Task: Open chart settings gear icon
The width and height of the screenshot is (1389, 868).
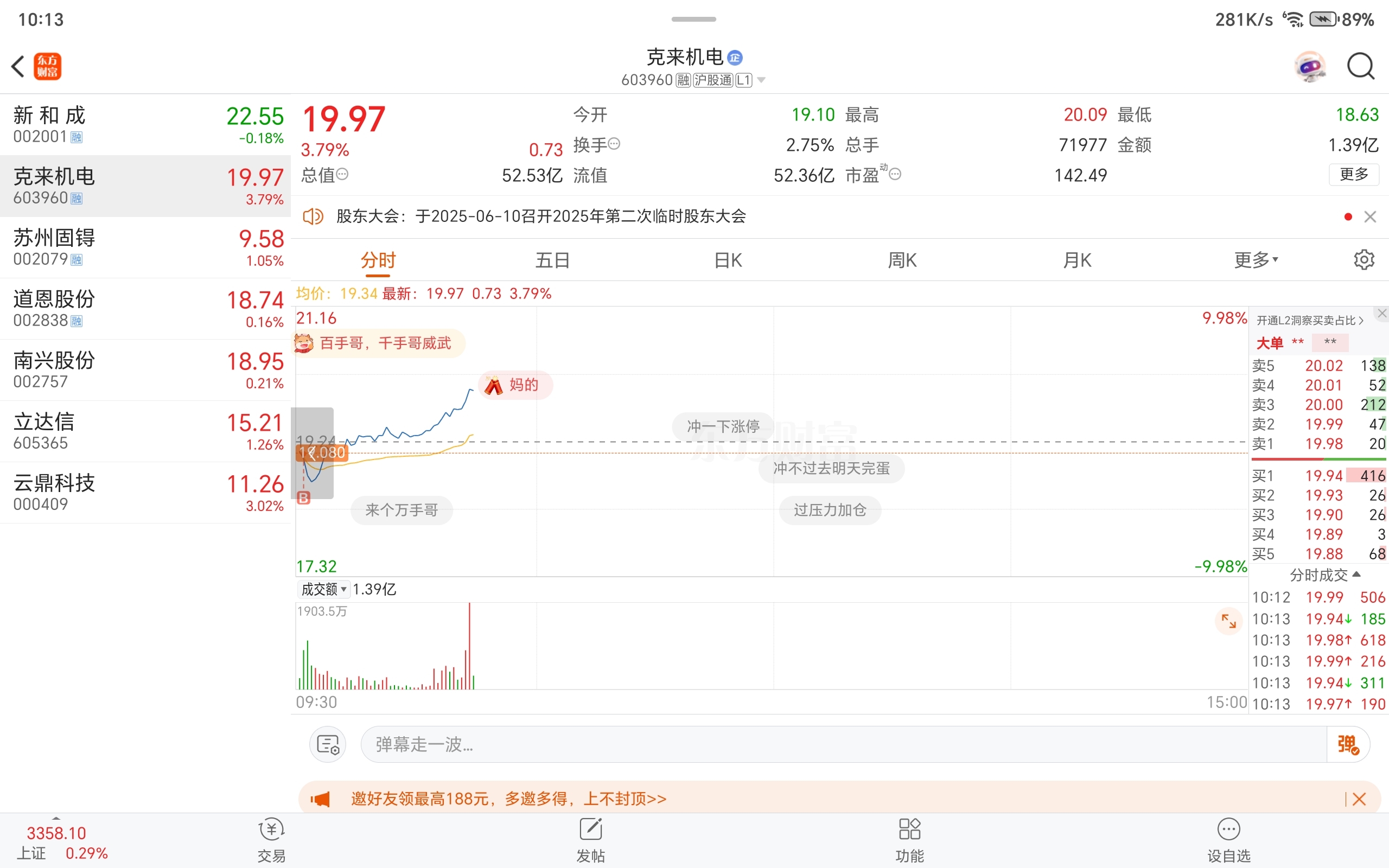Action: point(1363,260)
